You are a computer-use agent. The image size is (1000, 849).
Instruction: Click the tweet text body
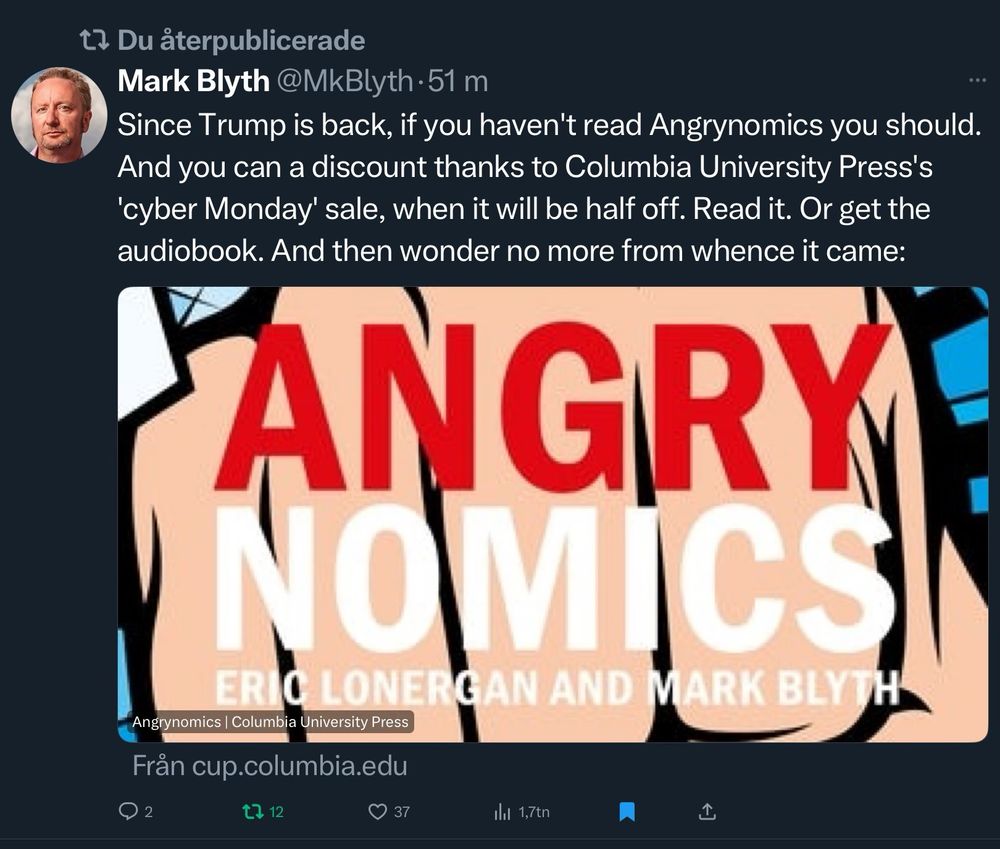pos(549,188)
